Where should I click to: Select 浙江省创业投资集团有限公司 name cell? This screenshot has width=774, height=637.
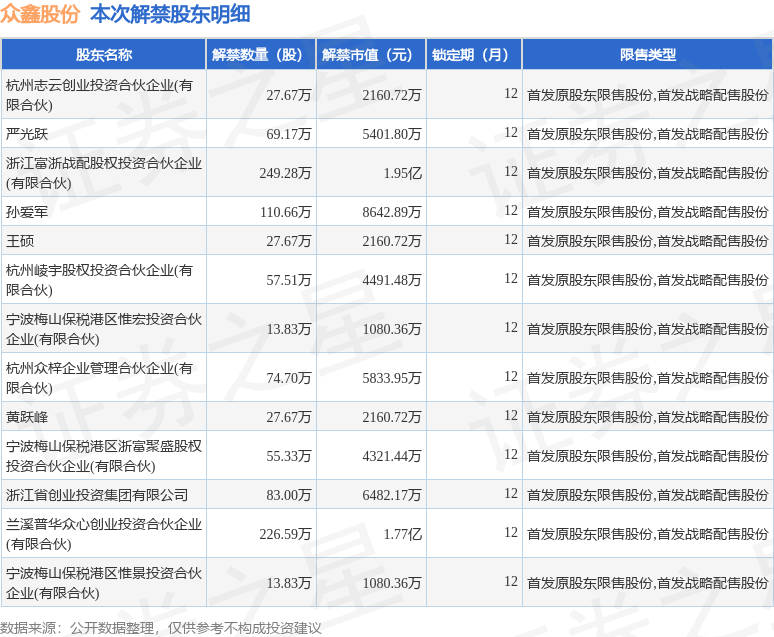click(97, 495)
